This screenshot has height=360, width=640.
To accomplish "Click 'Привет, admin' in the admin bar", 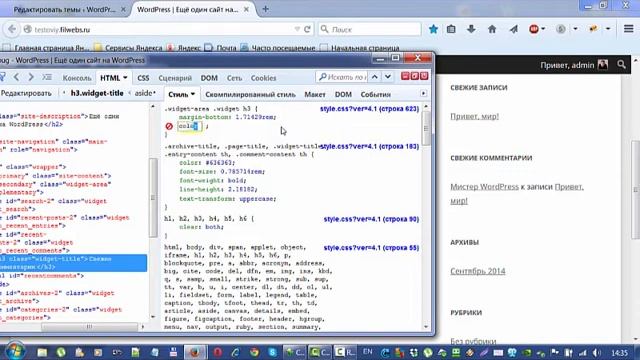I will tap(567, 65).
